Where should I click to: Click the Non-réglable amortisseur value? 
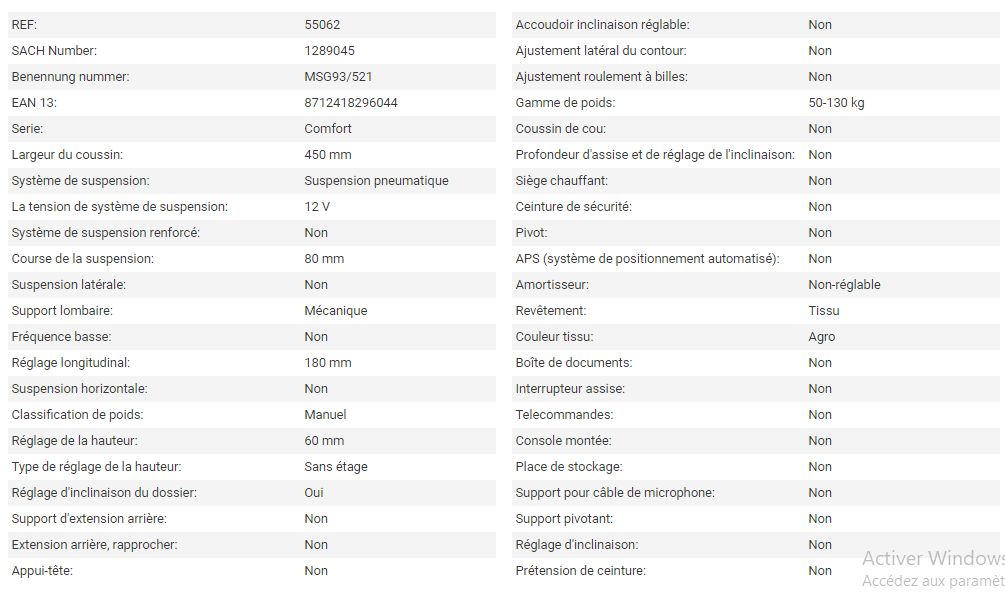(x=844, y=285)
